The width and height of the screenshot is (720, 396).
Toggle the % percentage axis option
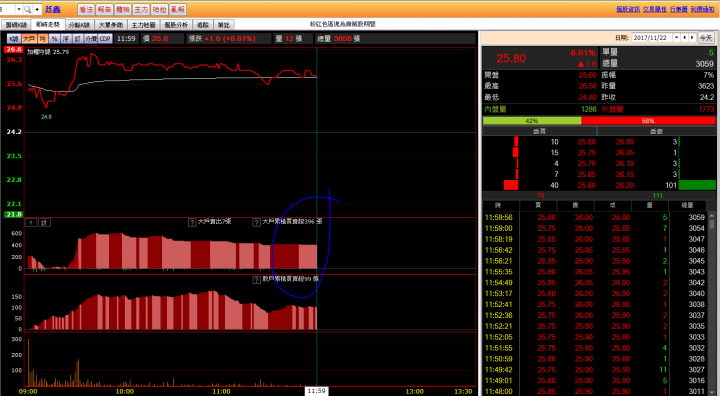tap(55, 39)
